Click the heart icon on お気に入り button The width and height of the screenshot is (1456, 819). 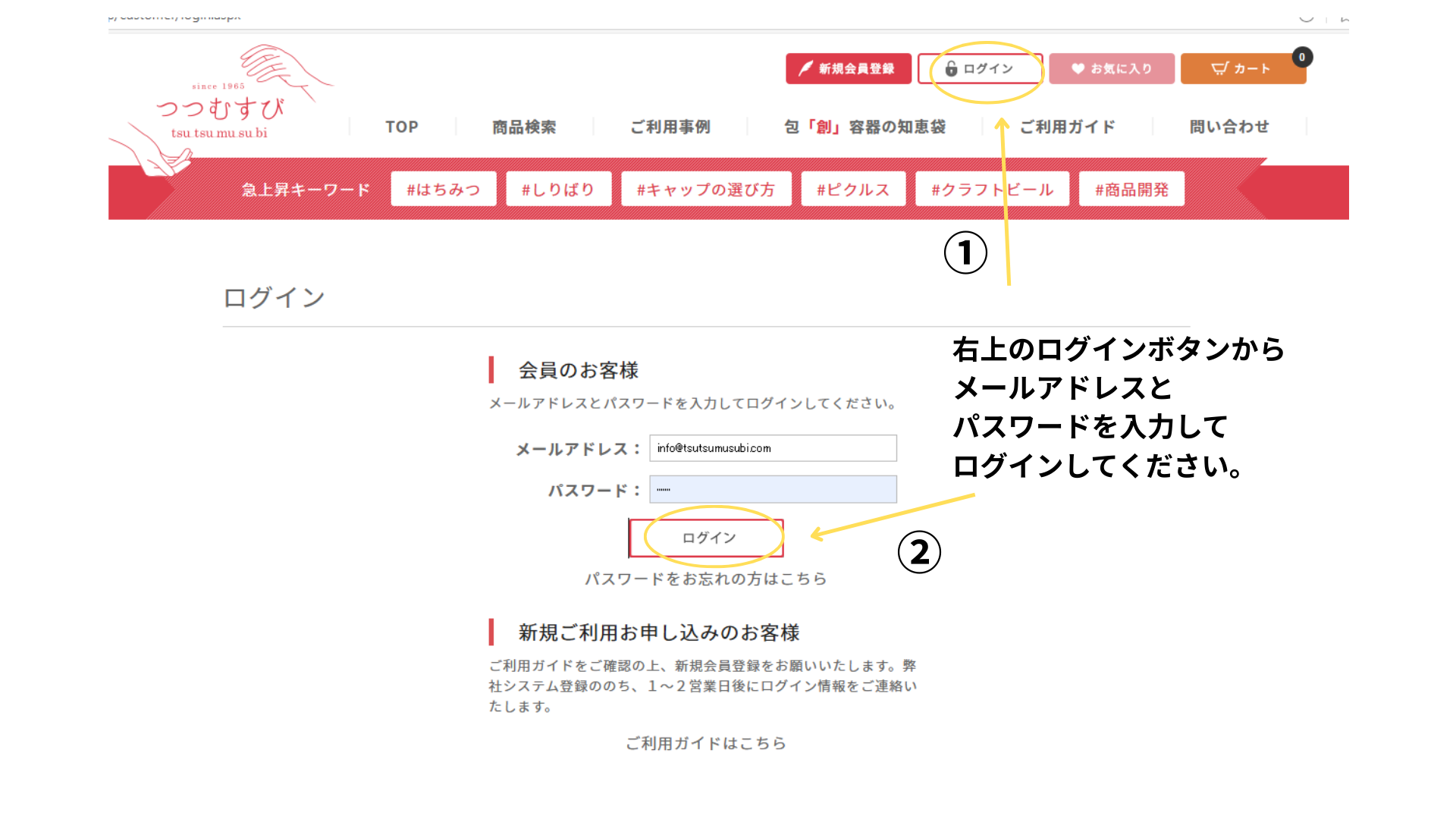tap(1078, 69)
